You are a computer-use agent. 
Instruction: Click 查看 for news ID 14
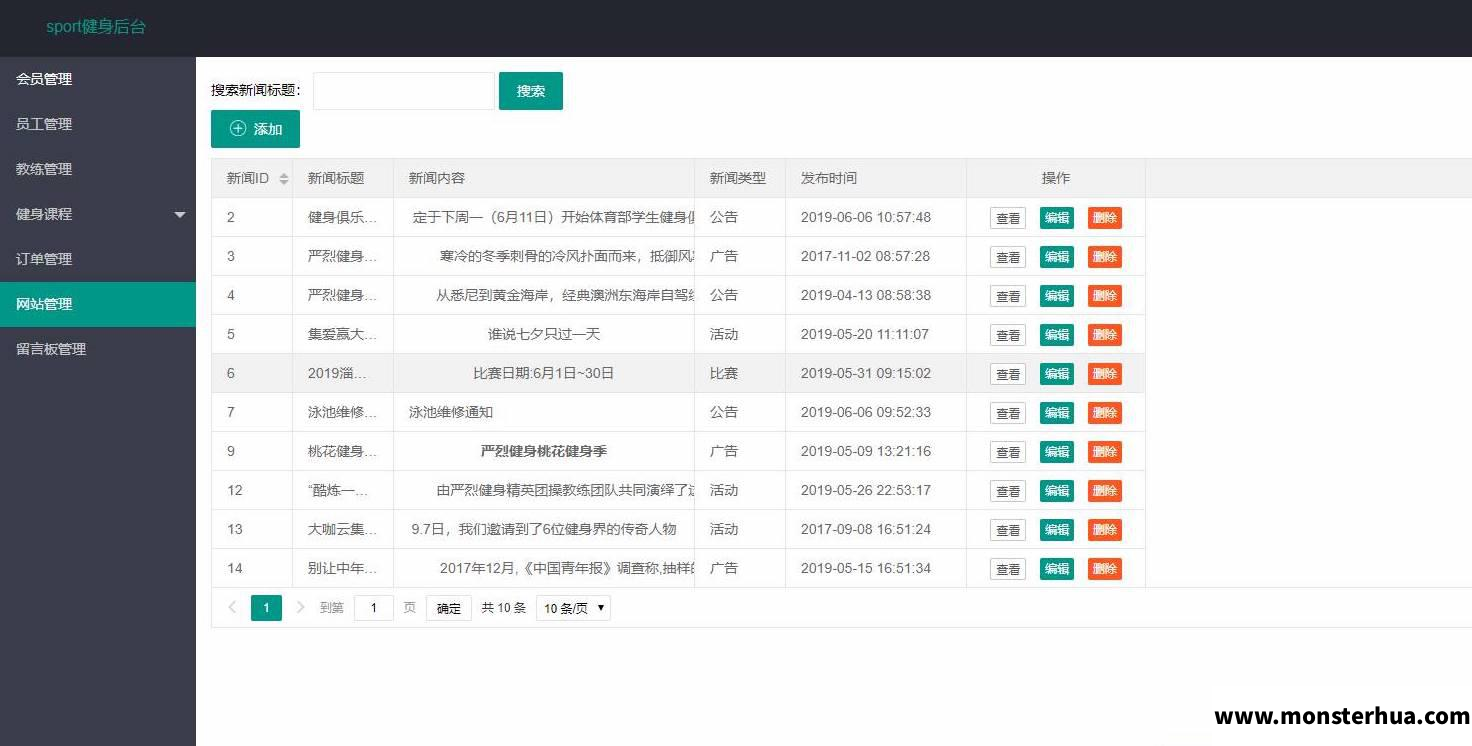pyautogui.click(x=1008, y=569)
